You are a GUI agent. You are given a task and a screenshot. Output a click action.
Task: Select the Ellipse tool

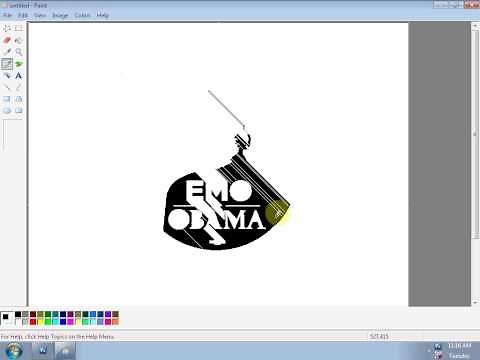[x=7, y=110]
